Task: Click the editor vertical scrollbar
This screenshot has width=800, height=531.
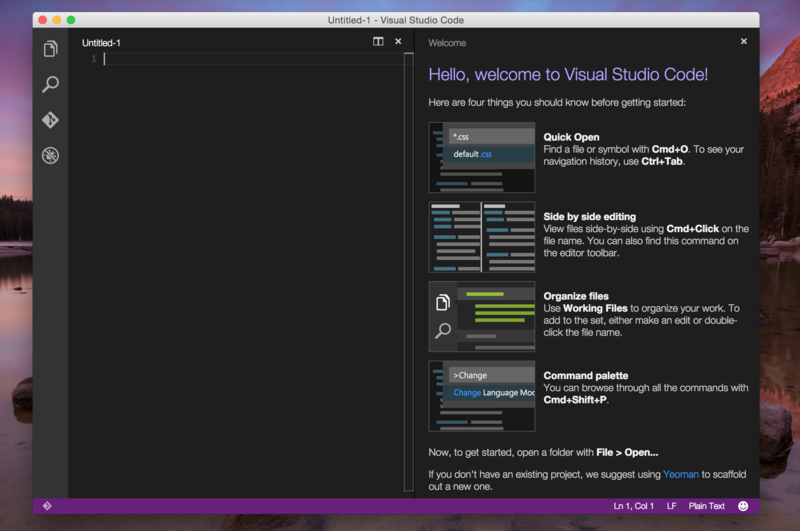Action: [x=409, y=272]
